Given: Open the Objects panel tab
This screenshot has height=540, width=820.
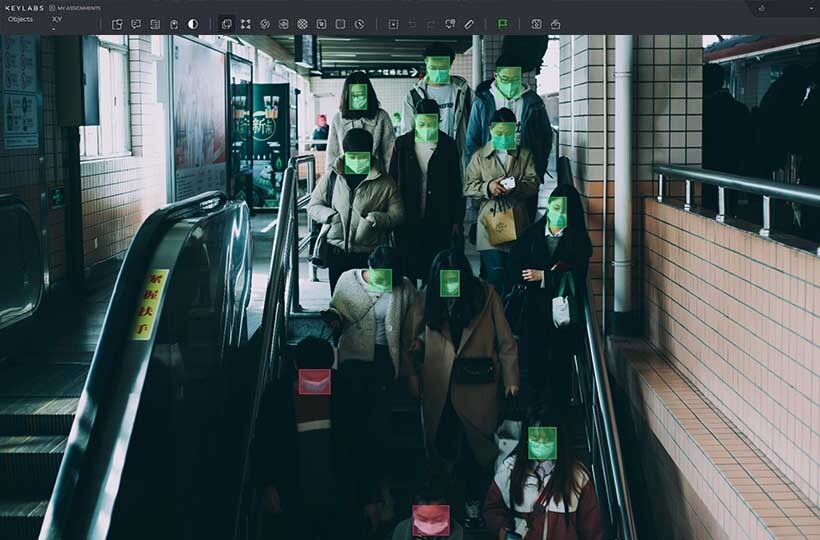Looking at the screenshot, I should (x=20, y=19).
